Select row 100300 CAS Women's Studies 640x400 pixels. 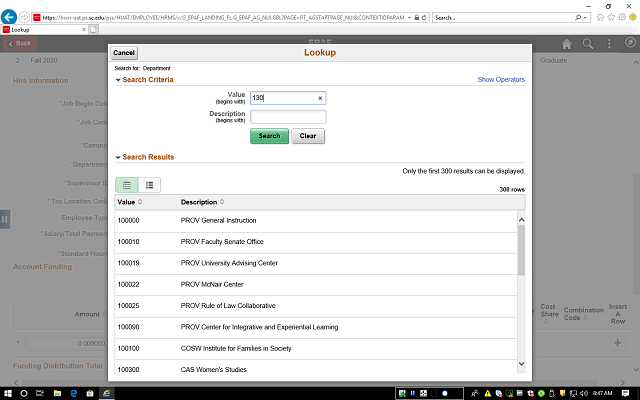point(316,367)
